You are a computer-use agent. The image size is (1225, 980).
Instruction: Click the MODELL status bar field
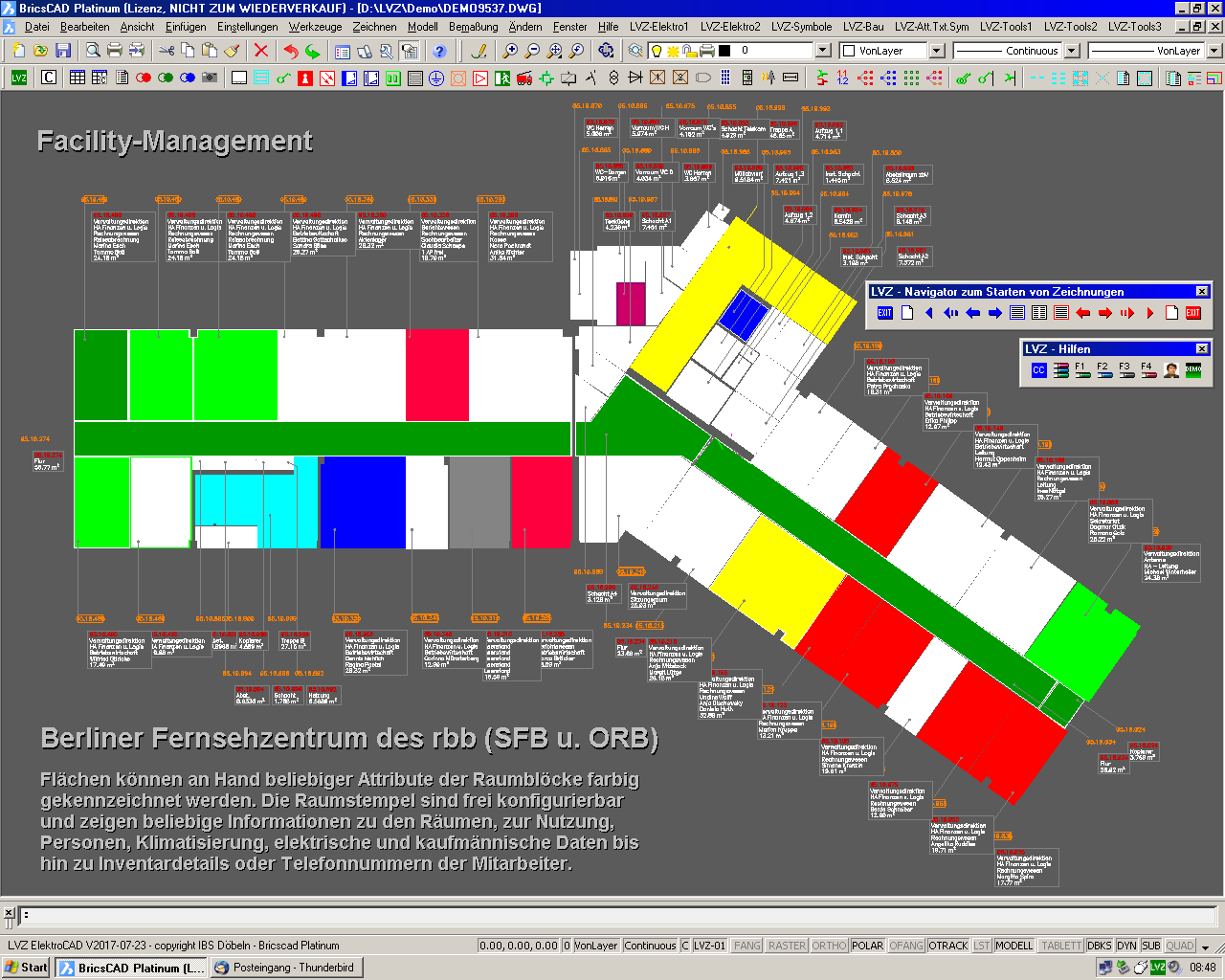click(x=1013, y=946)
